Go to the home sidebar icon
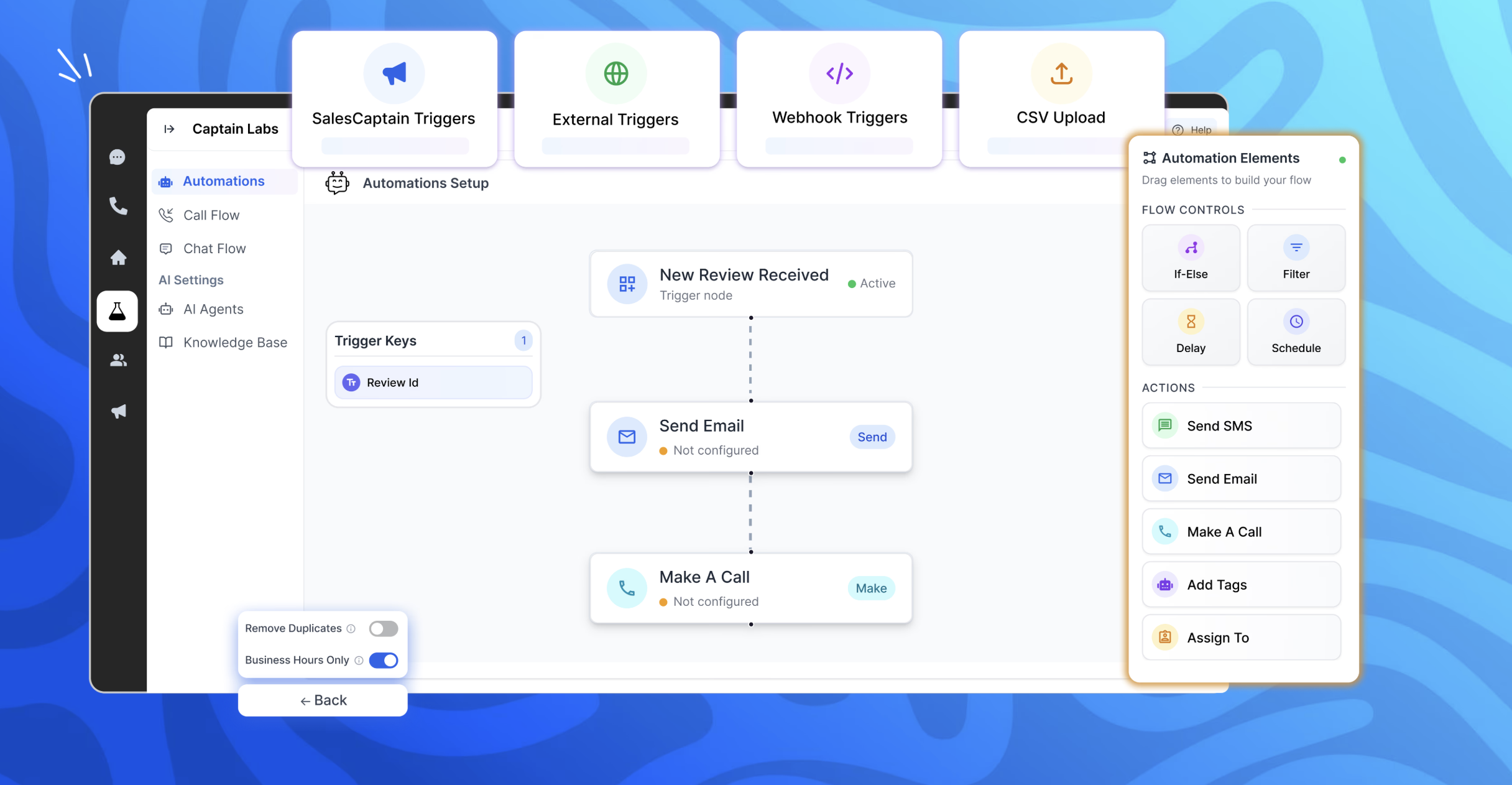This screenshot has width=1512, height=785. pyautogui.click(x=118, y=258)
